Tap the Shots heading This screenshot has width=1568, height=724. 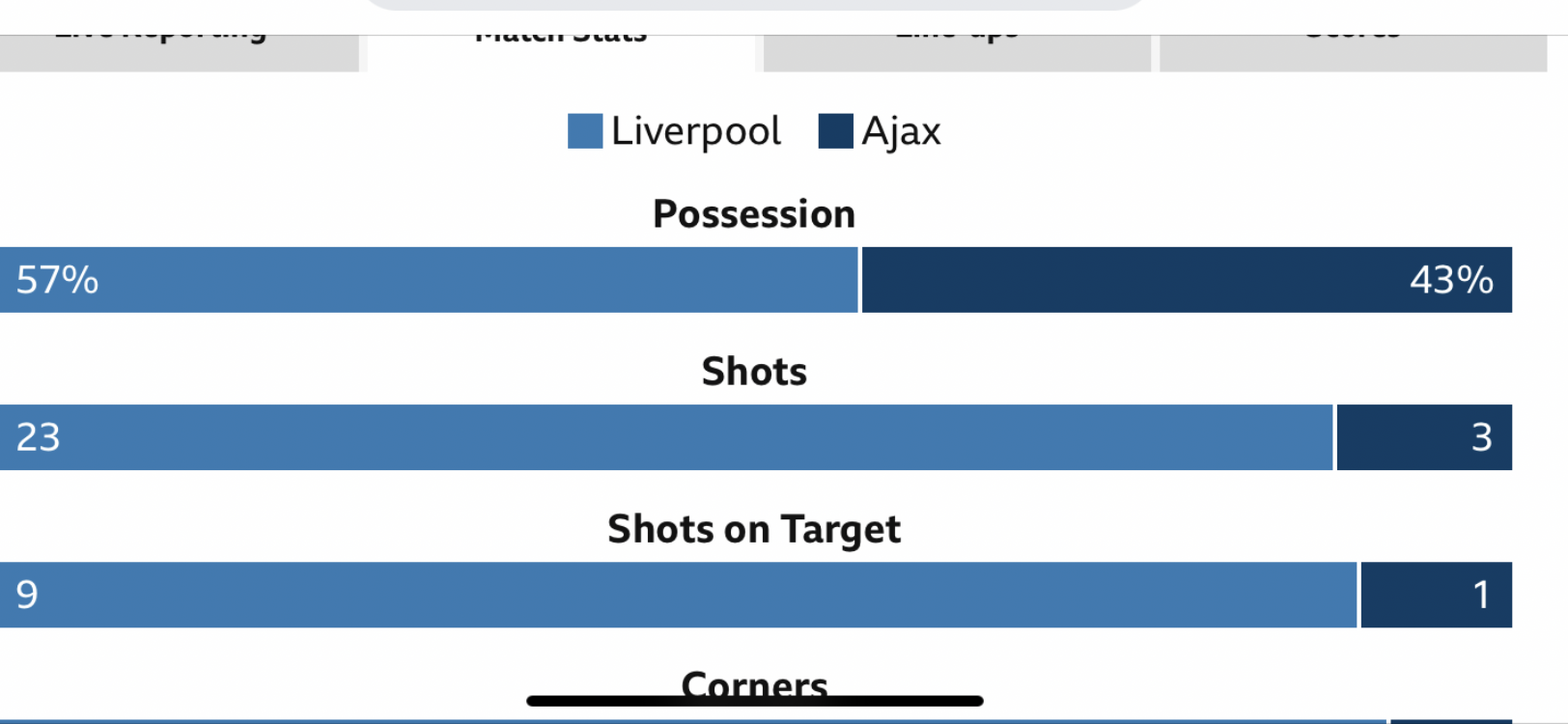click(x=754, y=372)
